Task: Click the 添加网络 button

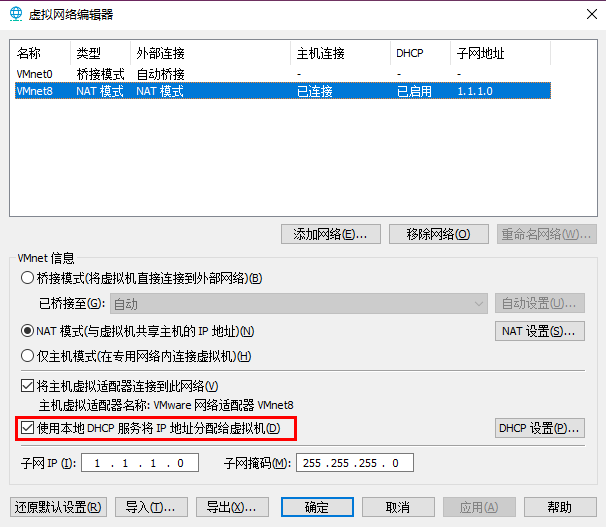Action: point(330,234)
